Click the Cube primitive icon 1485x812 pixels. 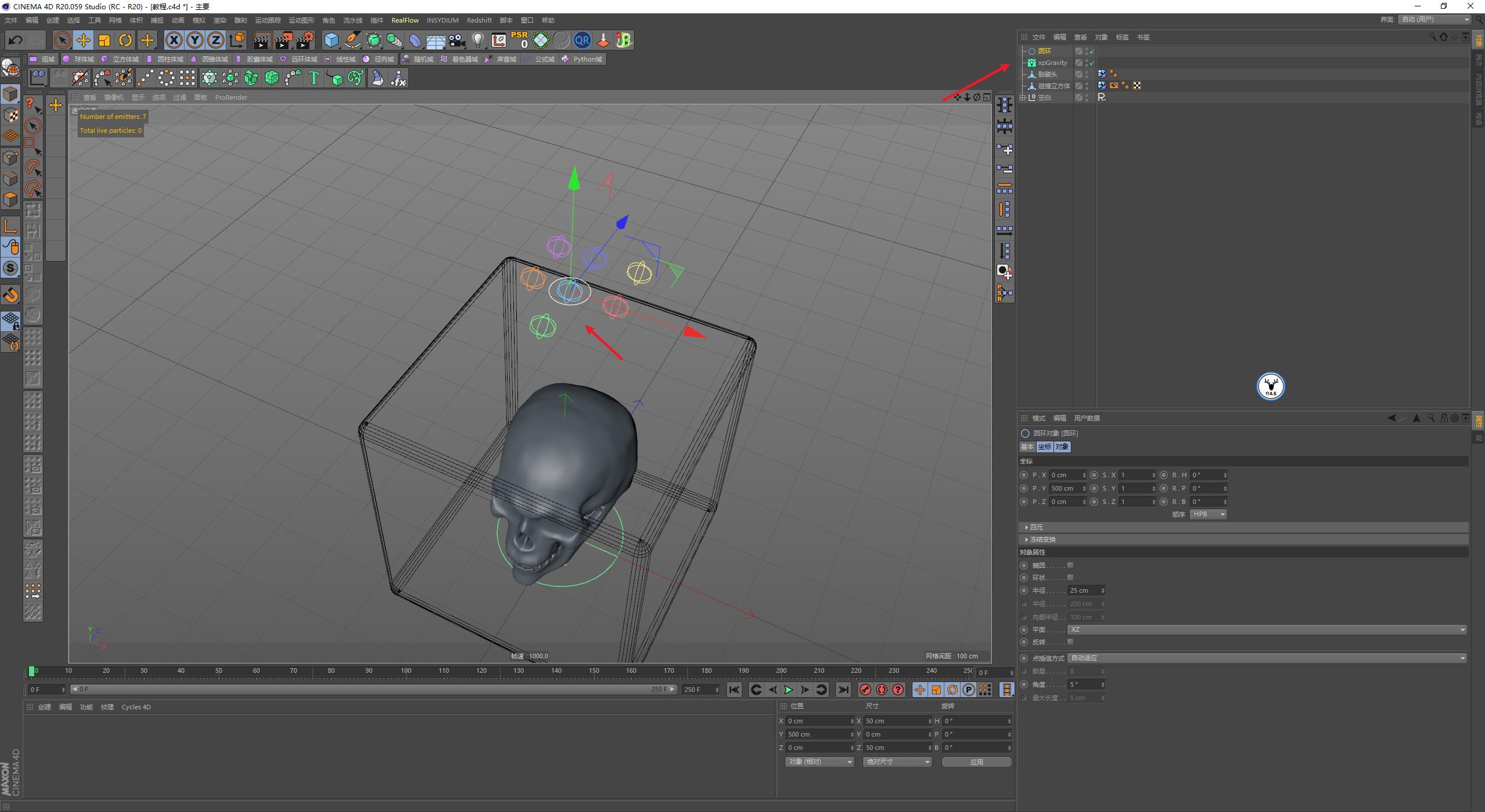[332, 40]
